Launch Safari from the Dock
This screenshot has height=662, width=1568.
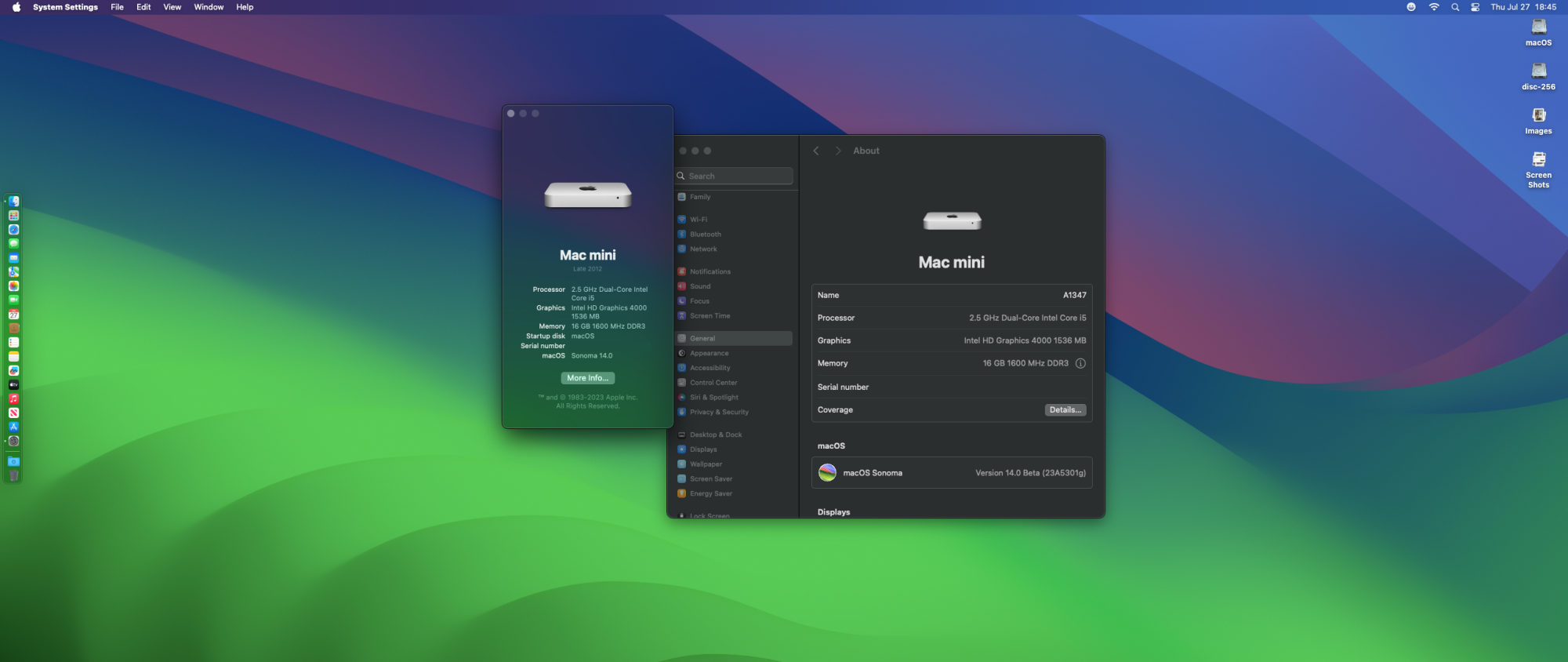click(x=13, y=230)
